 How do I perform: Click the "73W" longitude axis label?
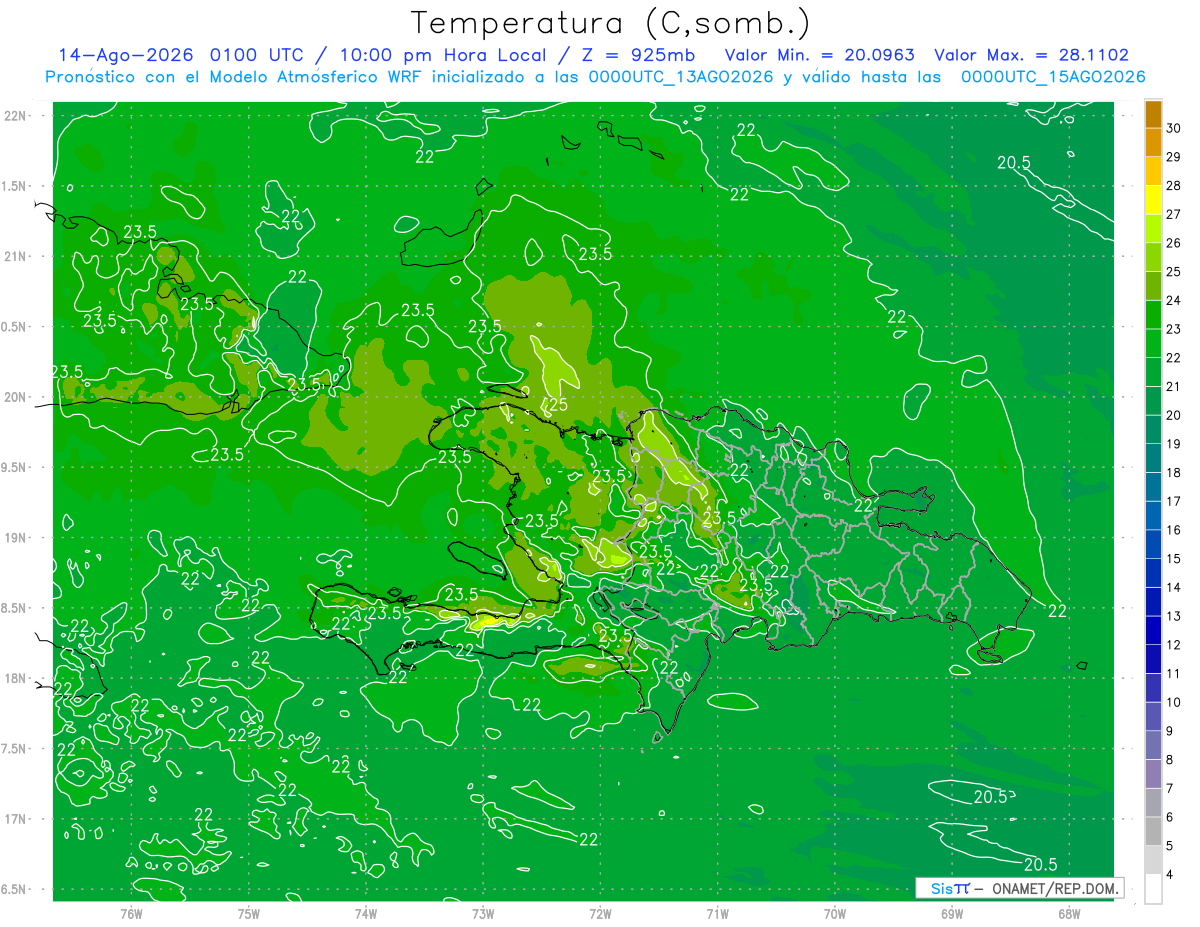tap(483, 914)
